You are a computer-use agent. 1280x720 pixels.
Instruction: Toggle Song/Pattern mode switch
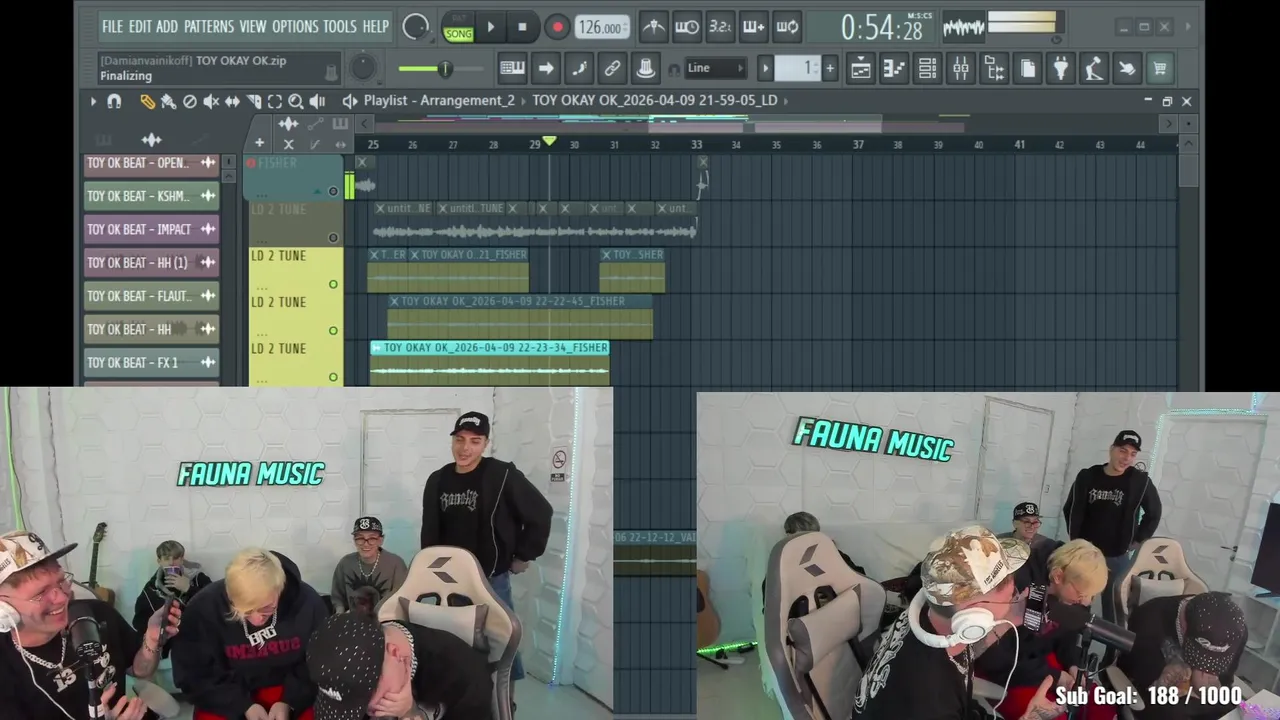tap(458, 27)
